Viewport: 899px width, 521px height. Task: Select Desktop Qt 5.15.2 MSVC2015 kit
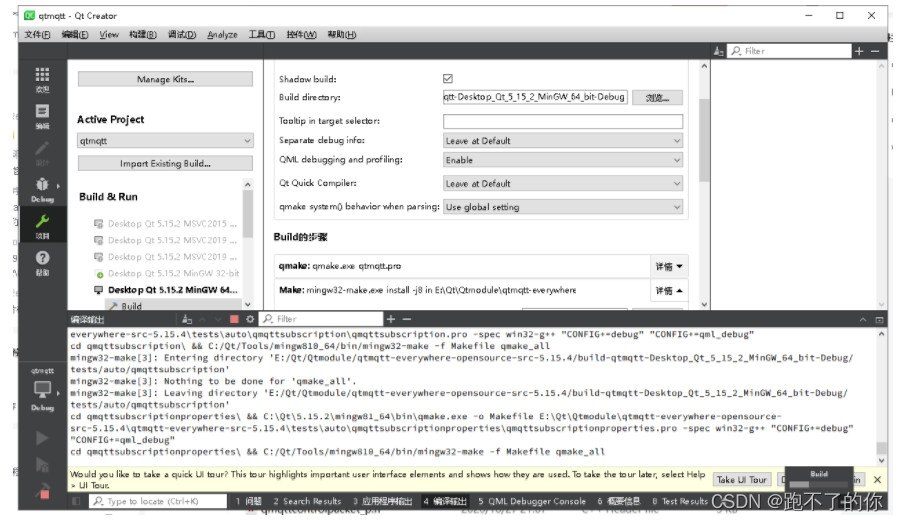(x=166, y=224)
